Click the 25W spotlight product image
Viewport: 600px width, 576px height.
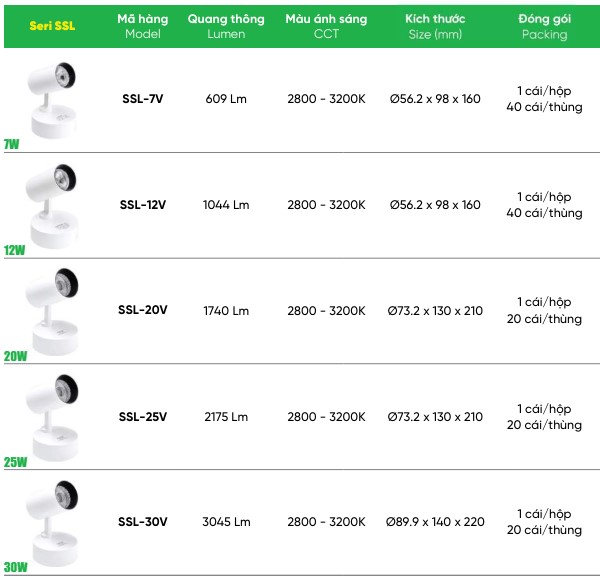pyautogui.click(x=52, y=418)
